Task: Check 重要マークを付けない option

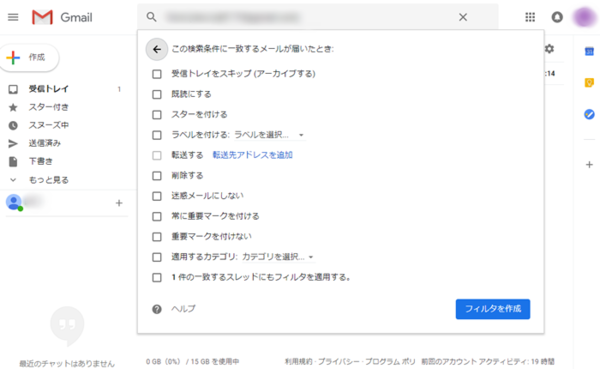Action: pos(157,237)
